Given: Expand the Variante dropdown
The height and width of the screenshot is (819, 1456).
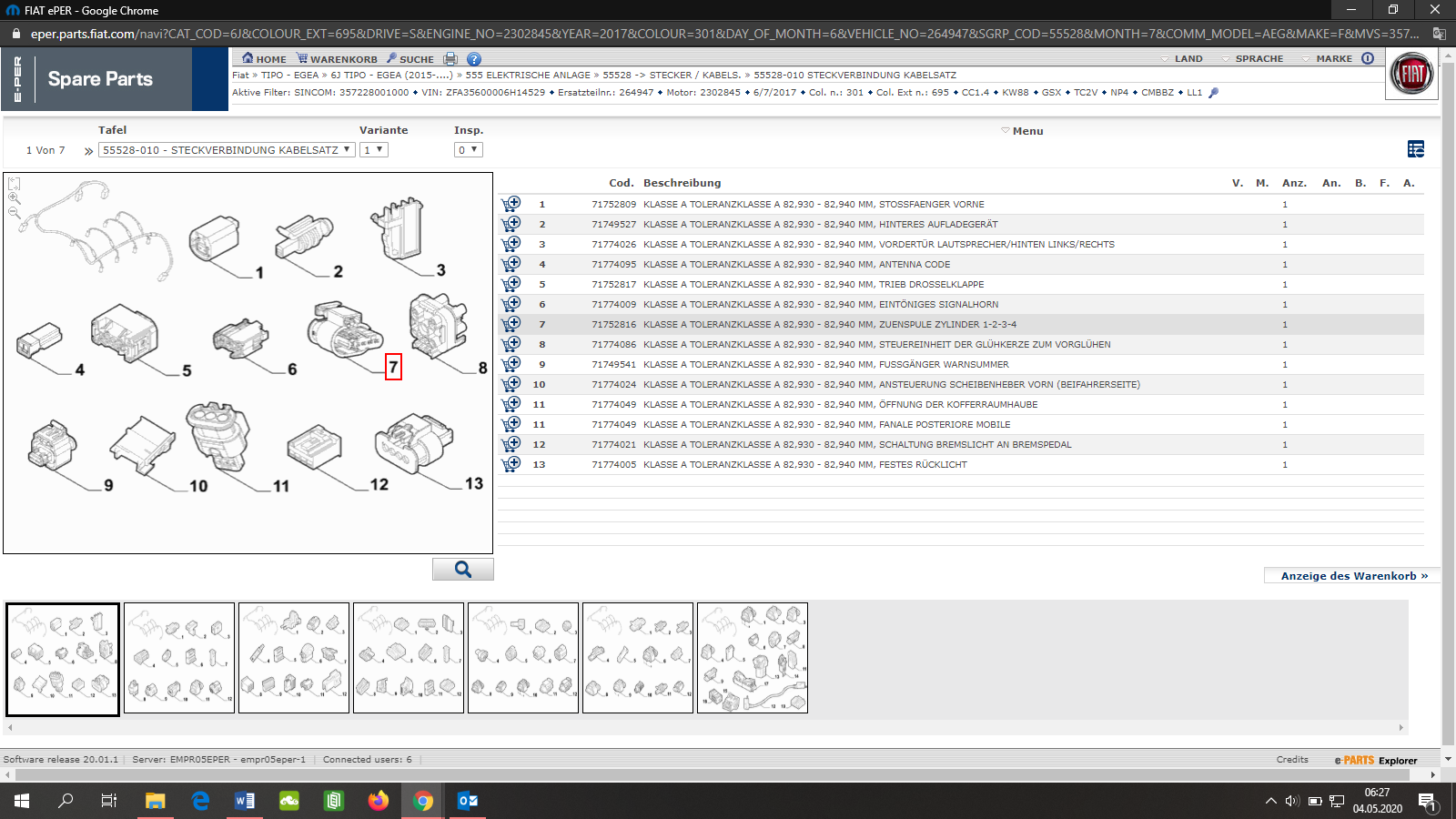Looking at the screenshot, I should coord(373,150).
